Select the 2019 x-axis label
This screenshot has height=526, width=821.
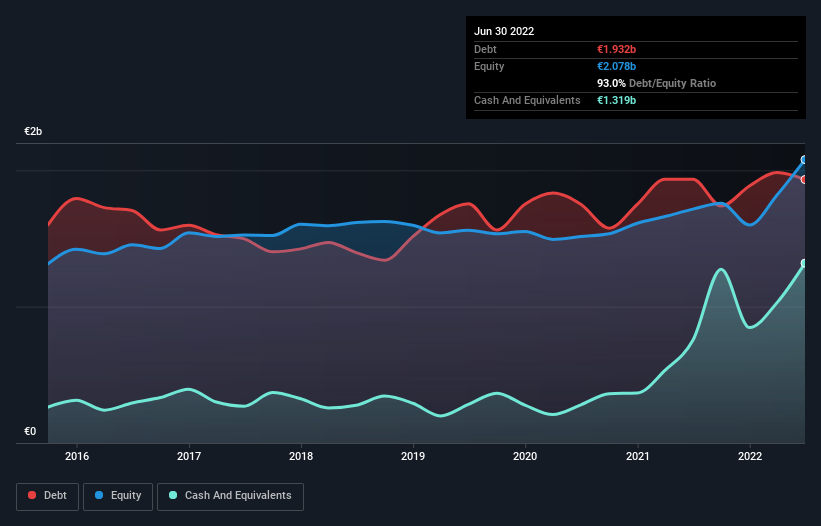[413, 457]
